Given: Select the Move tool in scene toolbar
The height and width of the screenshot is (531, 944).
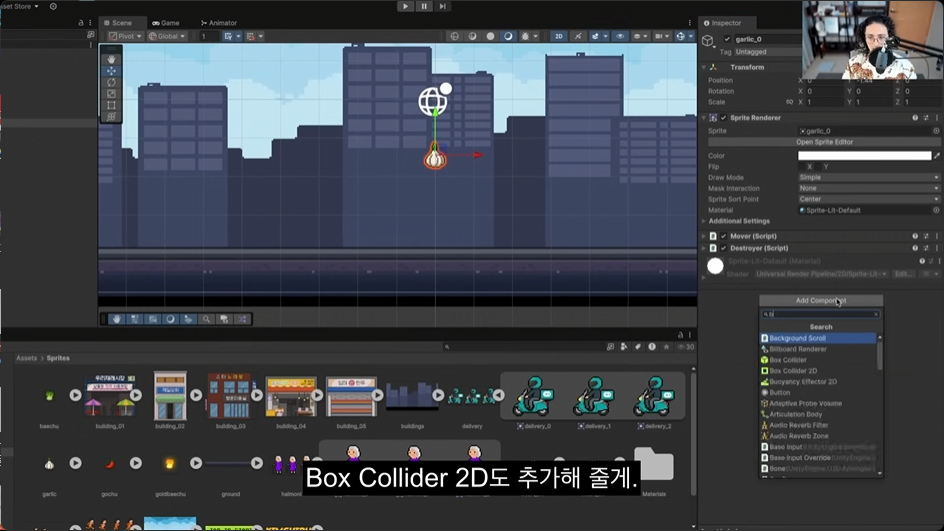Looking at the screenshot, I should [x=111, y=70].
